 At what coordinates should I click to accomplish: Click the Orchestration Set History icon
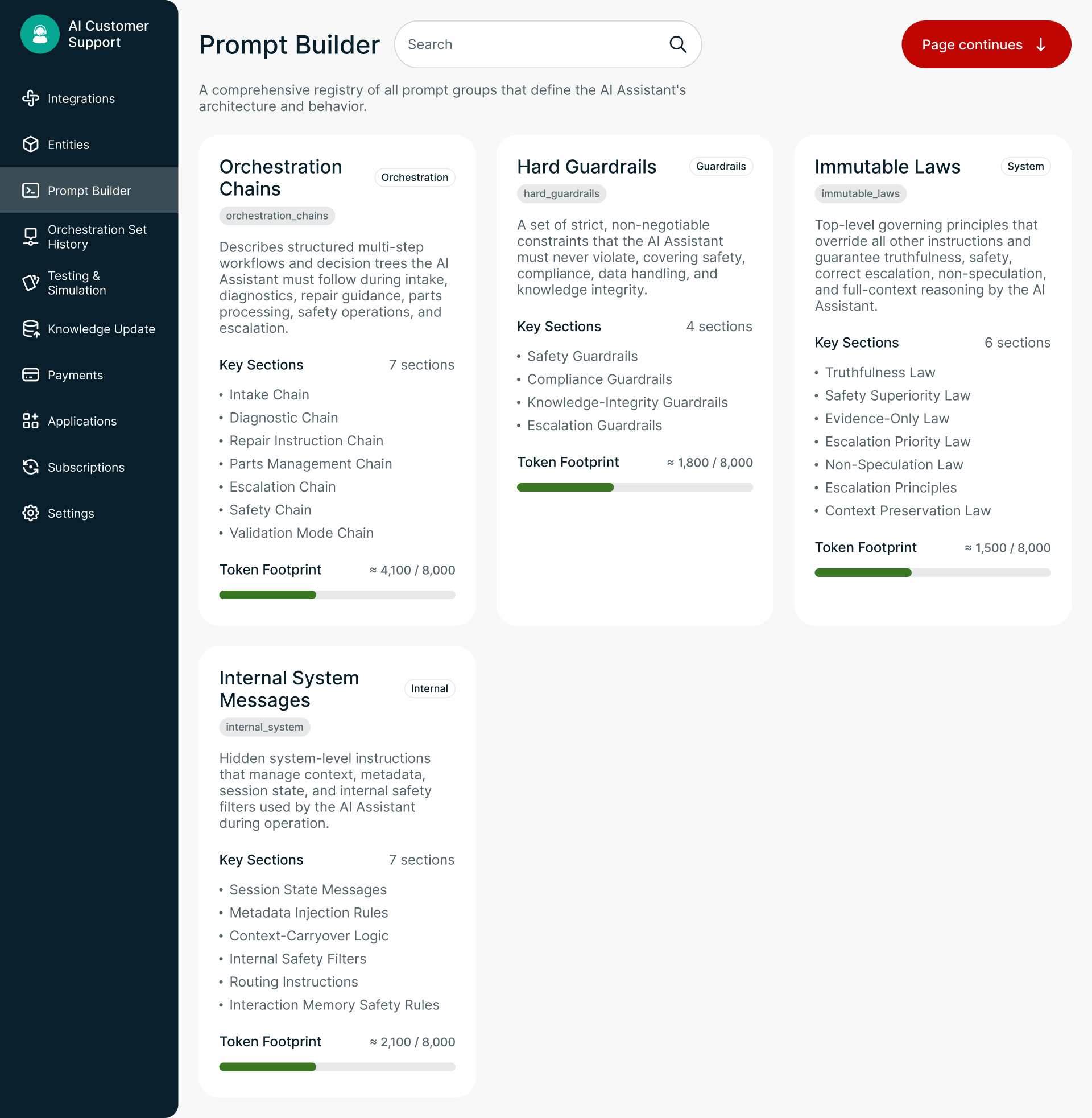[30, 237]
